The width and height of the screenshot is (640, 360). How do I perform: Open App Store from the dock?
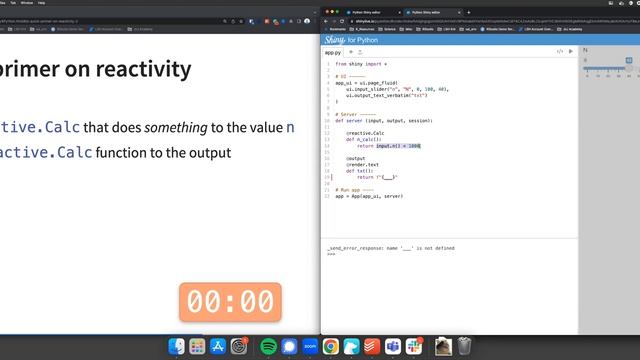218,347
